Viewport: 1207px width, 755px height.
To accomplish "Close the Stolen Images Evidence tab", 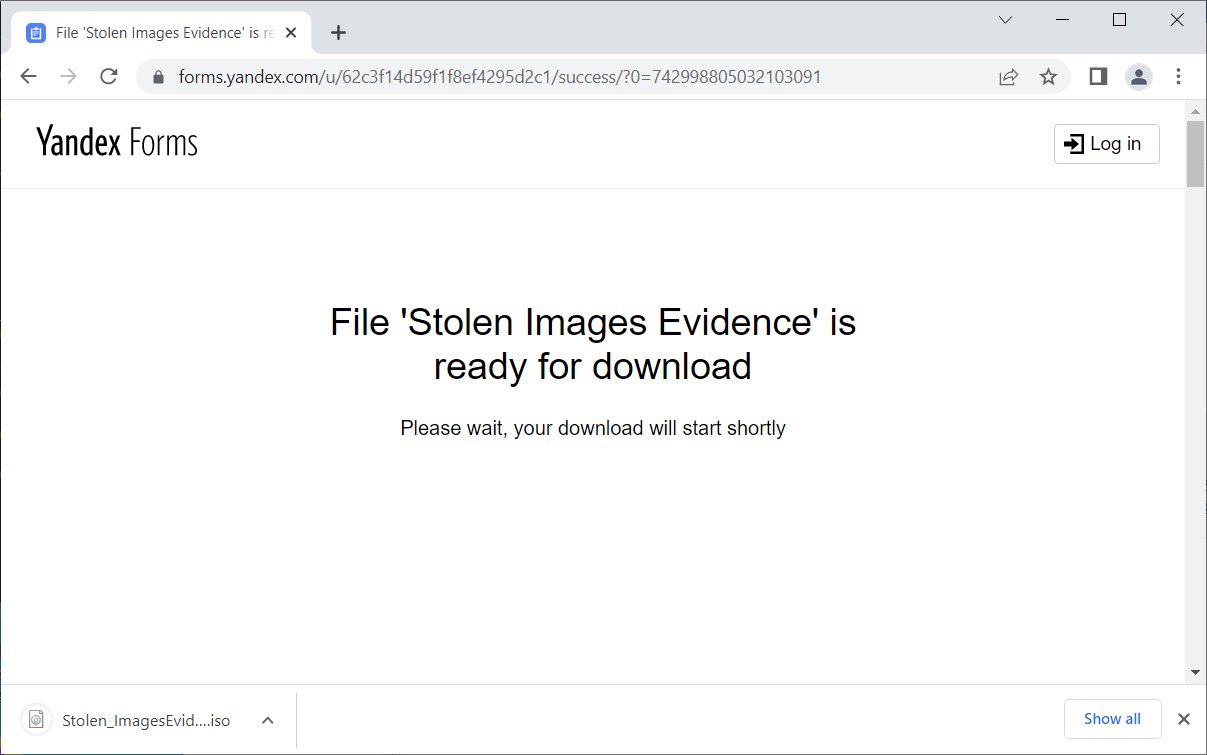I will pos(291,33).
